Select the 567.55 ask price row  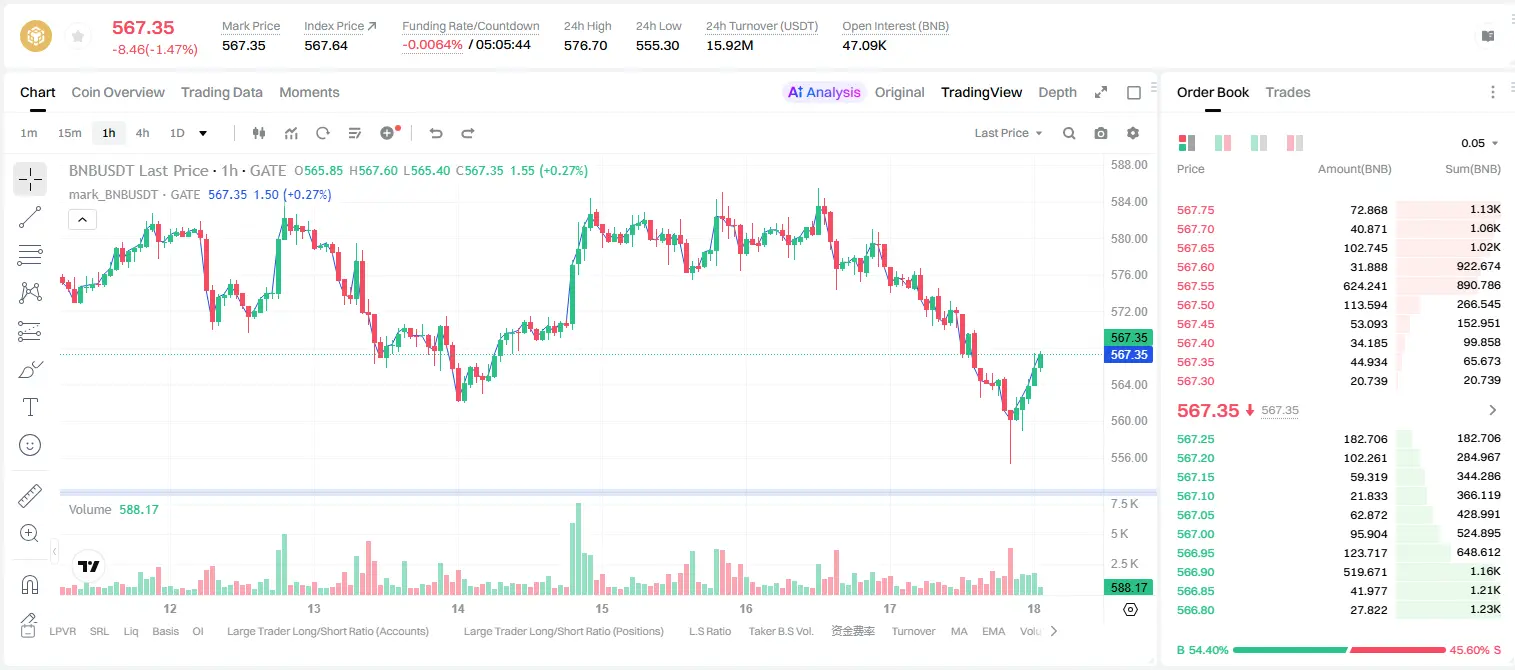pyautogui.click(x=1339, y=286)
